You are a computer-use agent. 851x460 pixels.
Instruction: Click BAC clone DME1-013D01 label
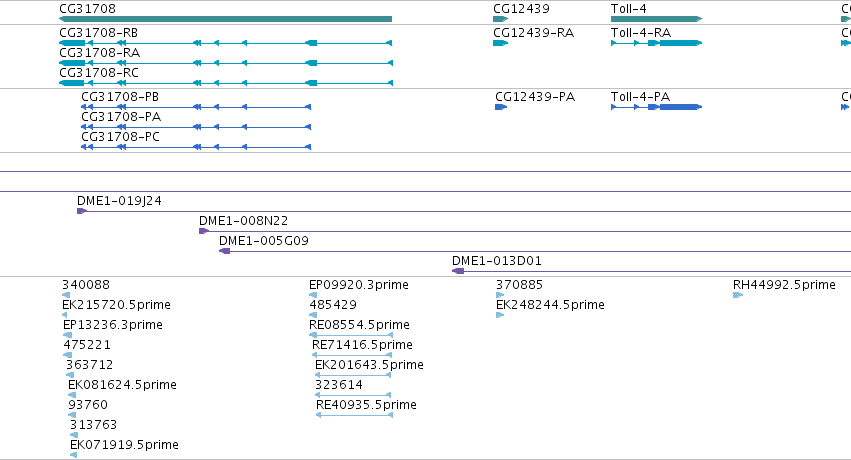(497, 261)
